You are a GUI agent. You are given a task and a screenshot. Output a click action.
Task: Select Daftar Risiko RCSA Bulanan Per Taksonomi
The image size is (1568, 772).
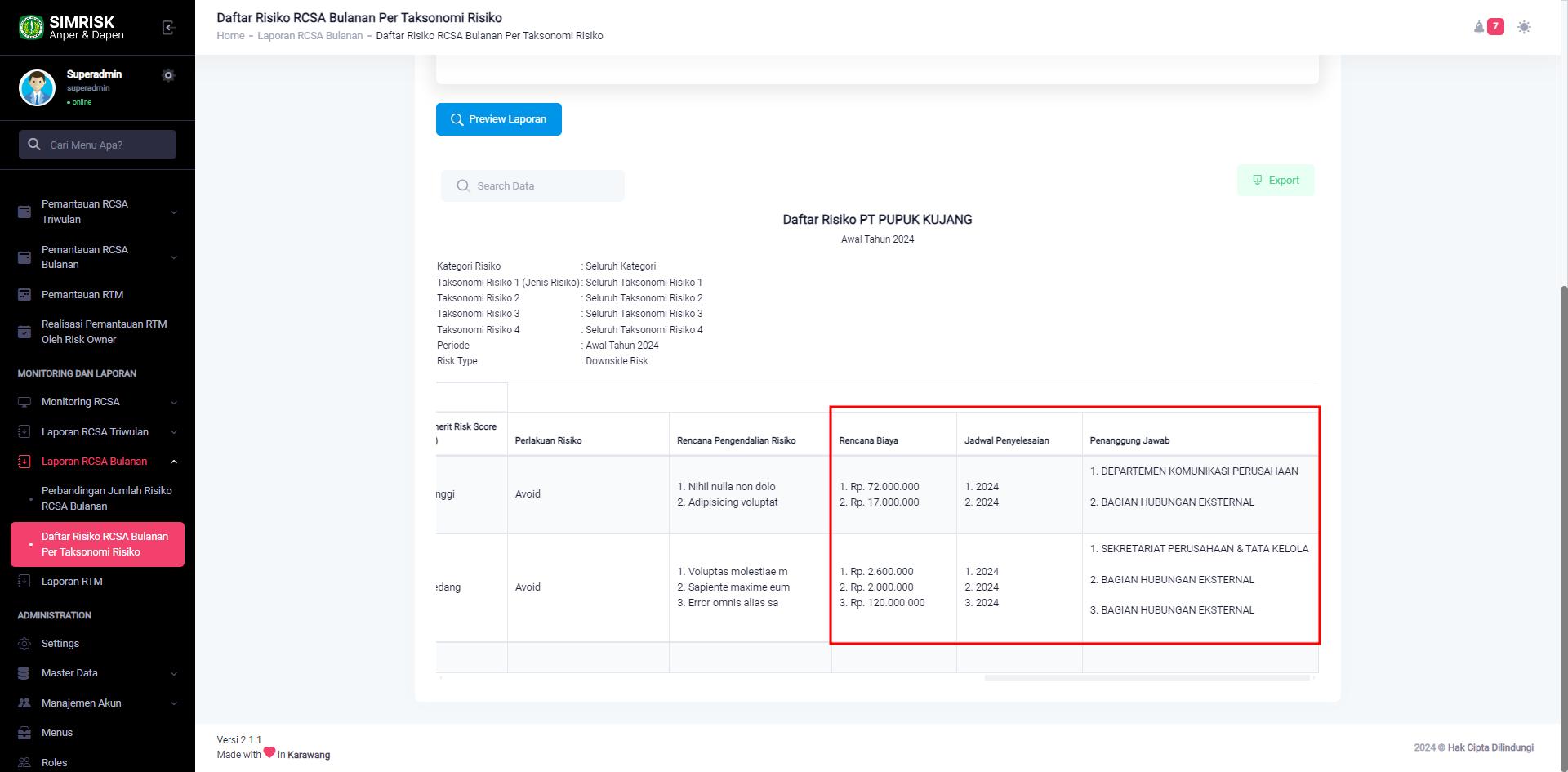[97, 544]
